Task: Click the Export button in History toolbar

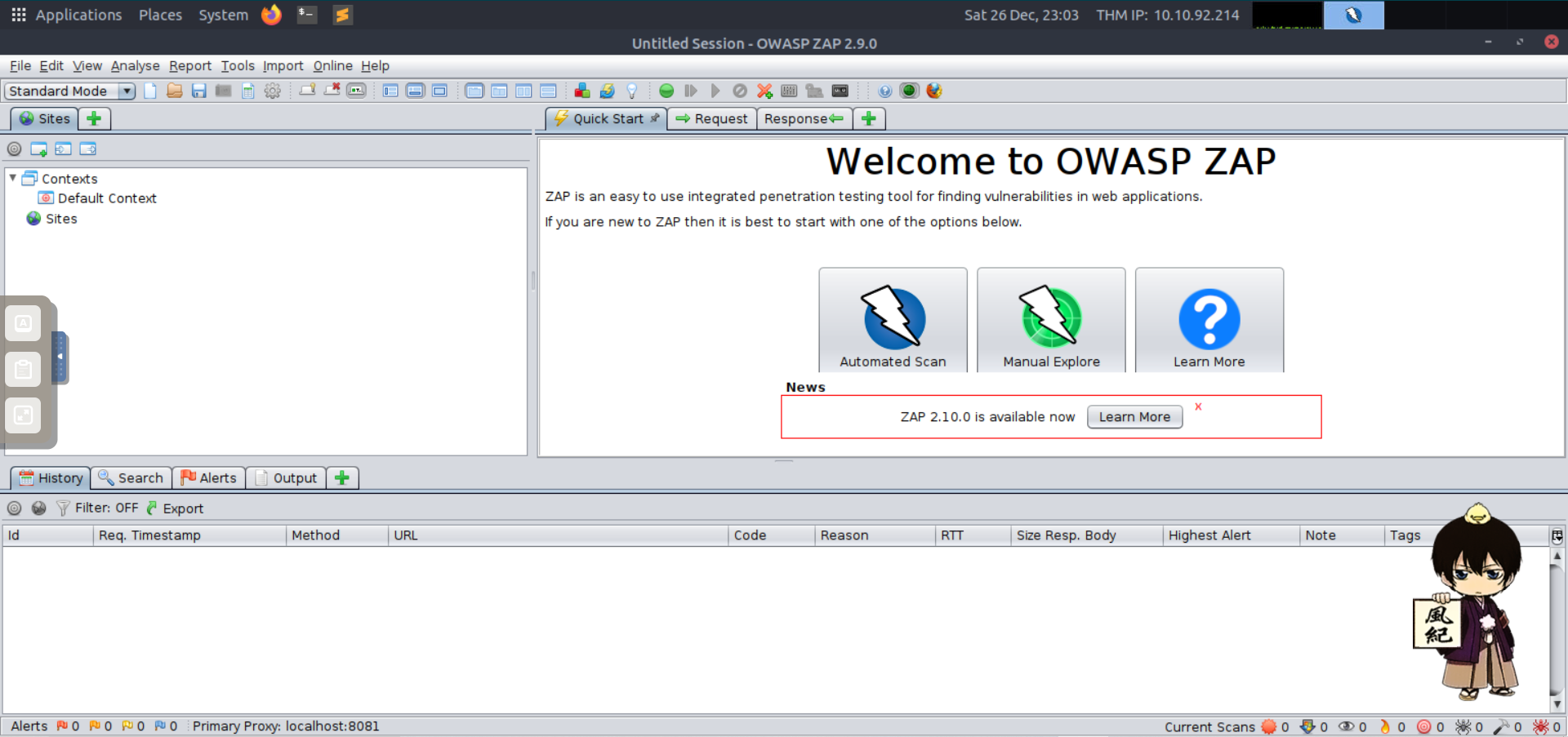Action: [x=175, y=508]
